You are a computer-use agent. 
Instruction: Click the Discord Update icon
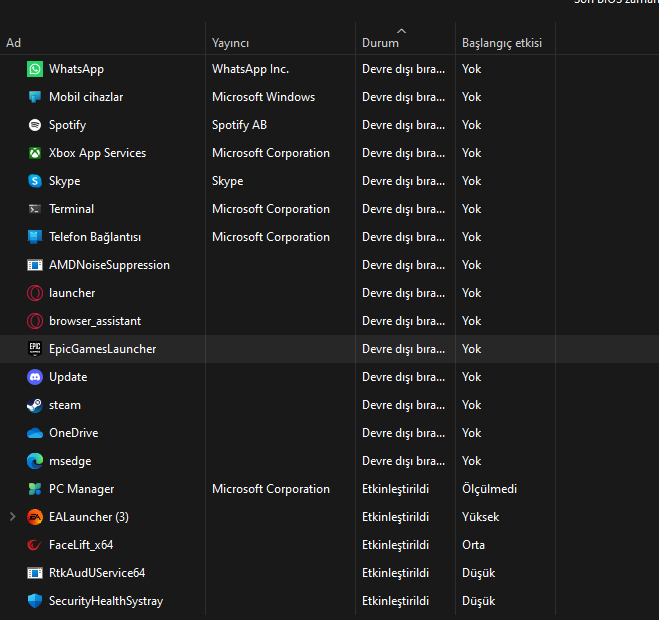pos(35,377)
